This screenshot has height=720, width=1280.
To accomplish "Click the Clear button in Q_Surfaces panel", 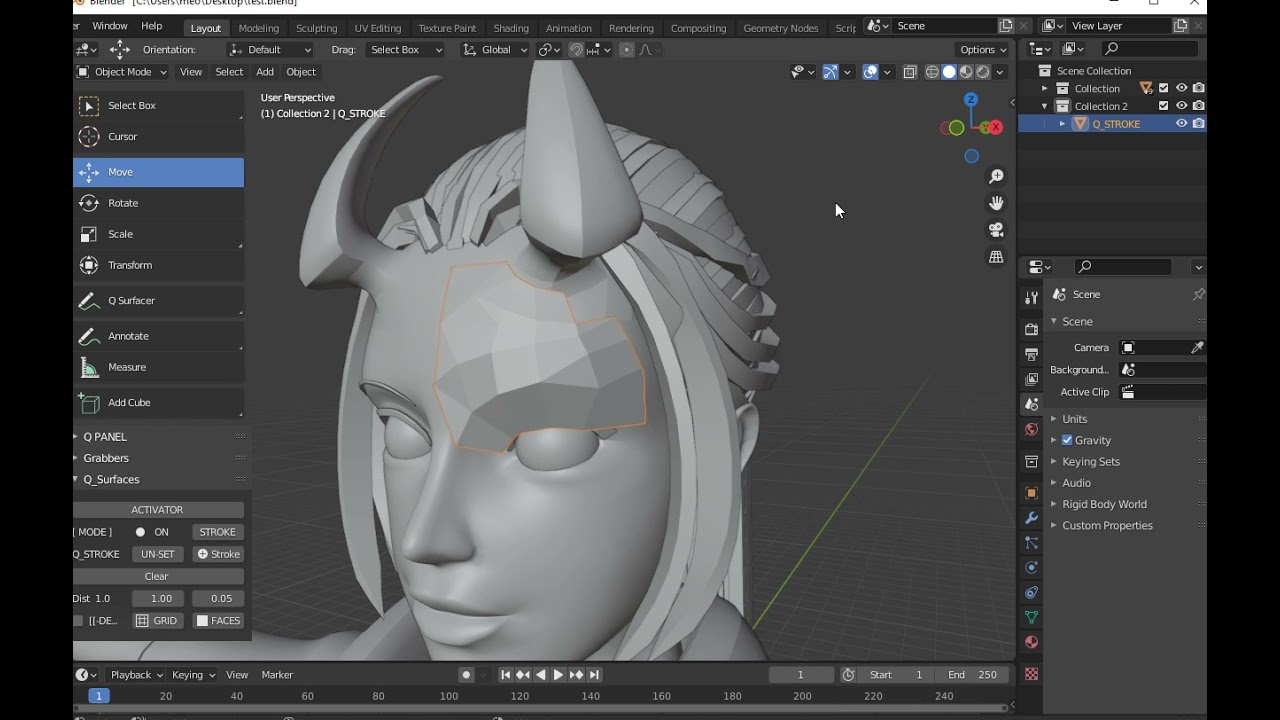I will click(156, 576).
